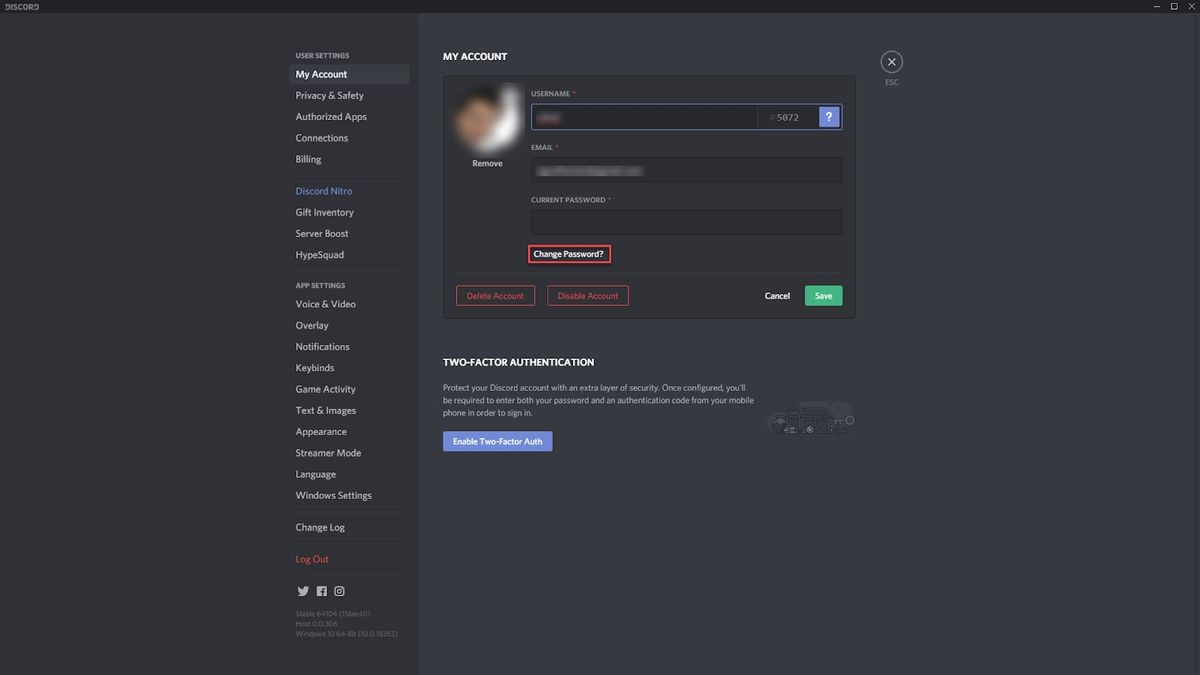The height and width of the screenshot is (675, 1200).
Task: Click the Current Password input field
Action: (x=686, y=221)
